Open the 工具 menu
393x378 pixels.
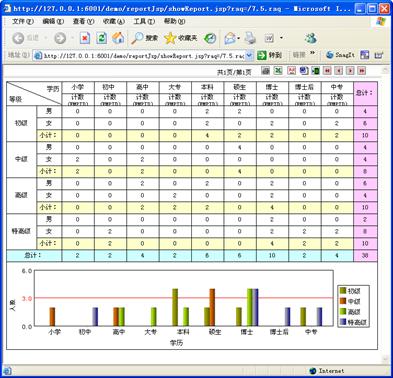pos(144,21)
